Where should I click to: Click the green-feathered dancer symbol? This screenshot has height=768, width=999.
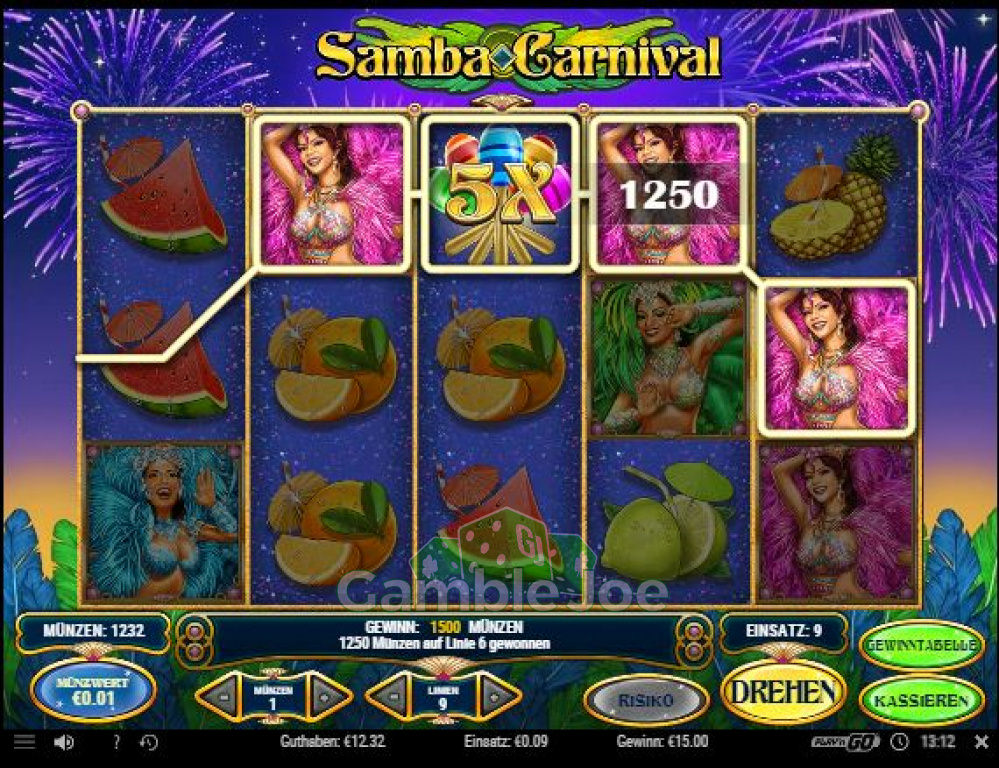click(x=668, y=357)
